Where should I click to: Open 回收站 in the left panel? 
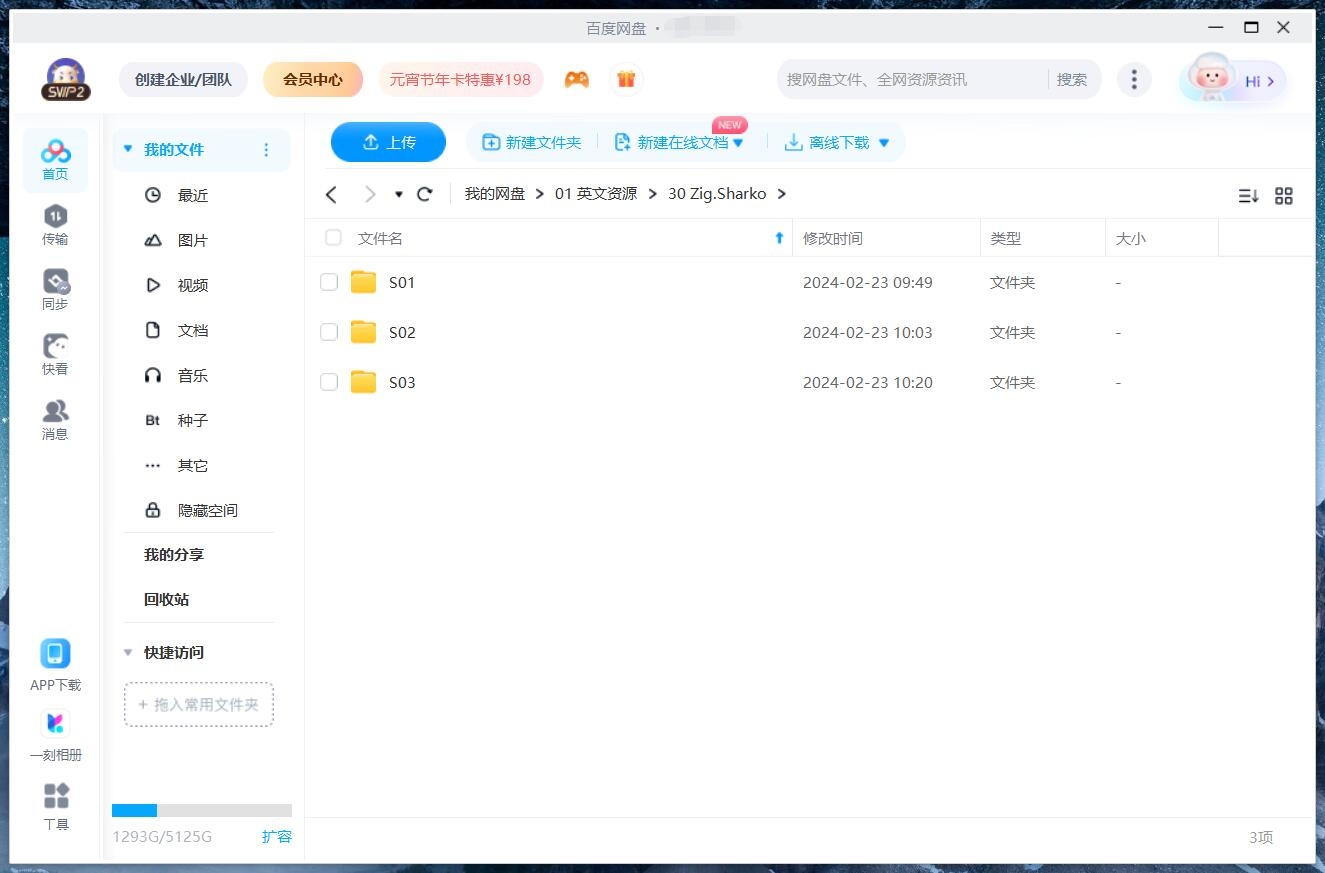166,599
